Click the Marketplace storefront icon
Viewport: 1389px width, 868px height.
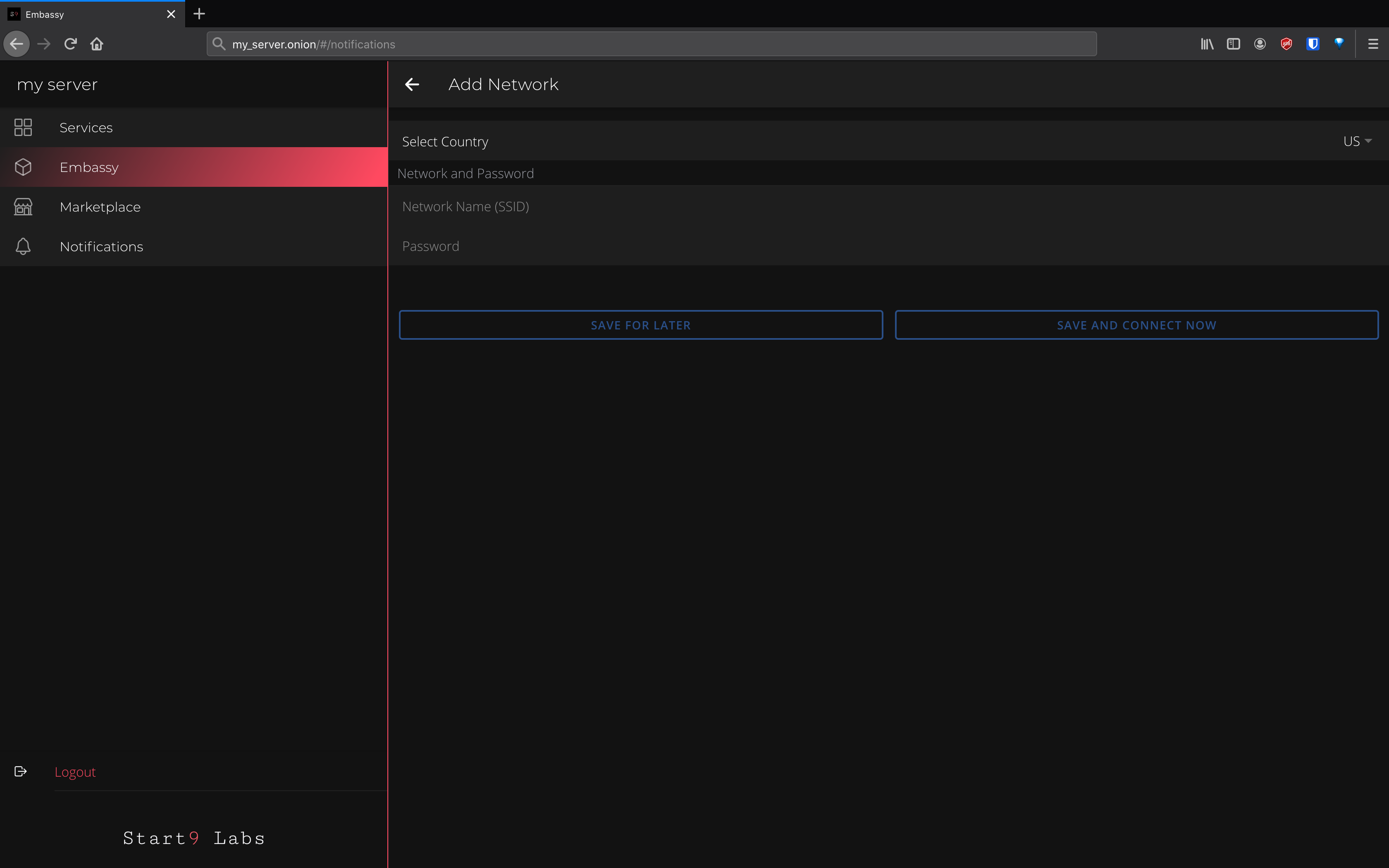click(23, 207)
